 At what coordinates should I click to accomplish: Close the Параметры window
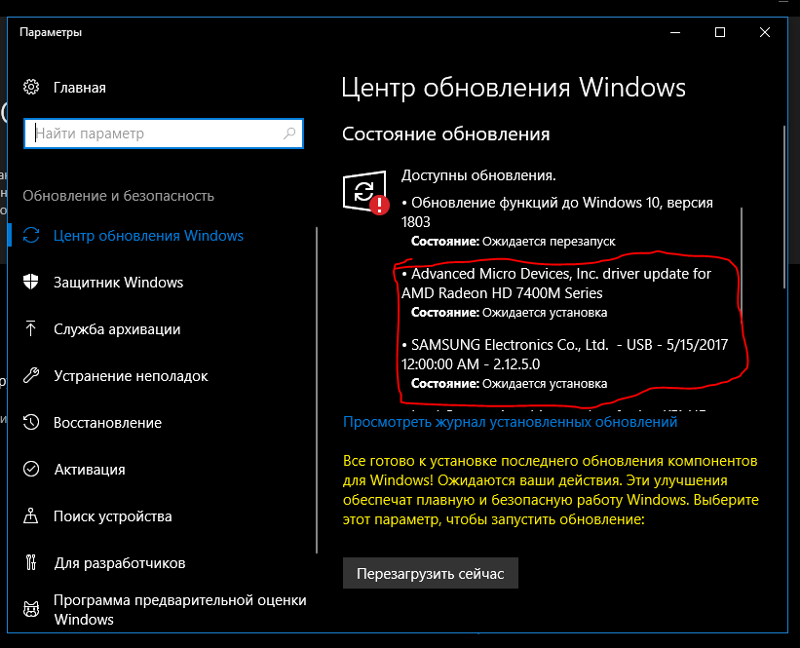[765, 32]
